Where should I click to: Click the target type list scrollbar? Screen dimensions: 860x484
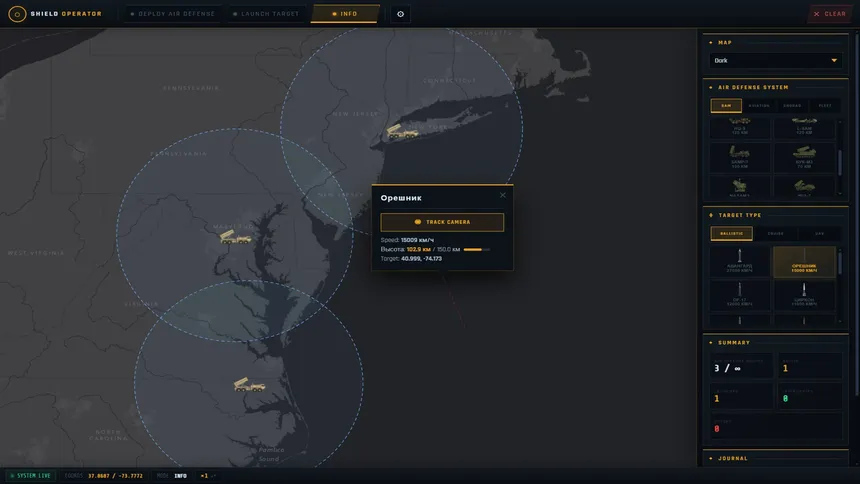pos(840,261)
